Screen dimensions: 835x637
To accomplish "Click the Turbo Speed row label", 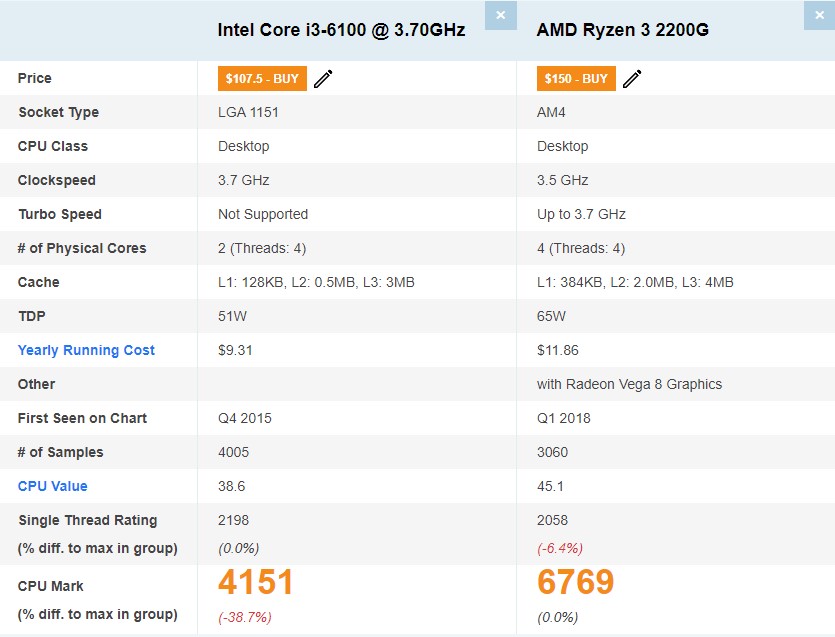I will pos(60,214).
